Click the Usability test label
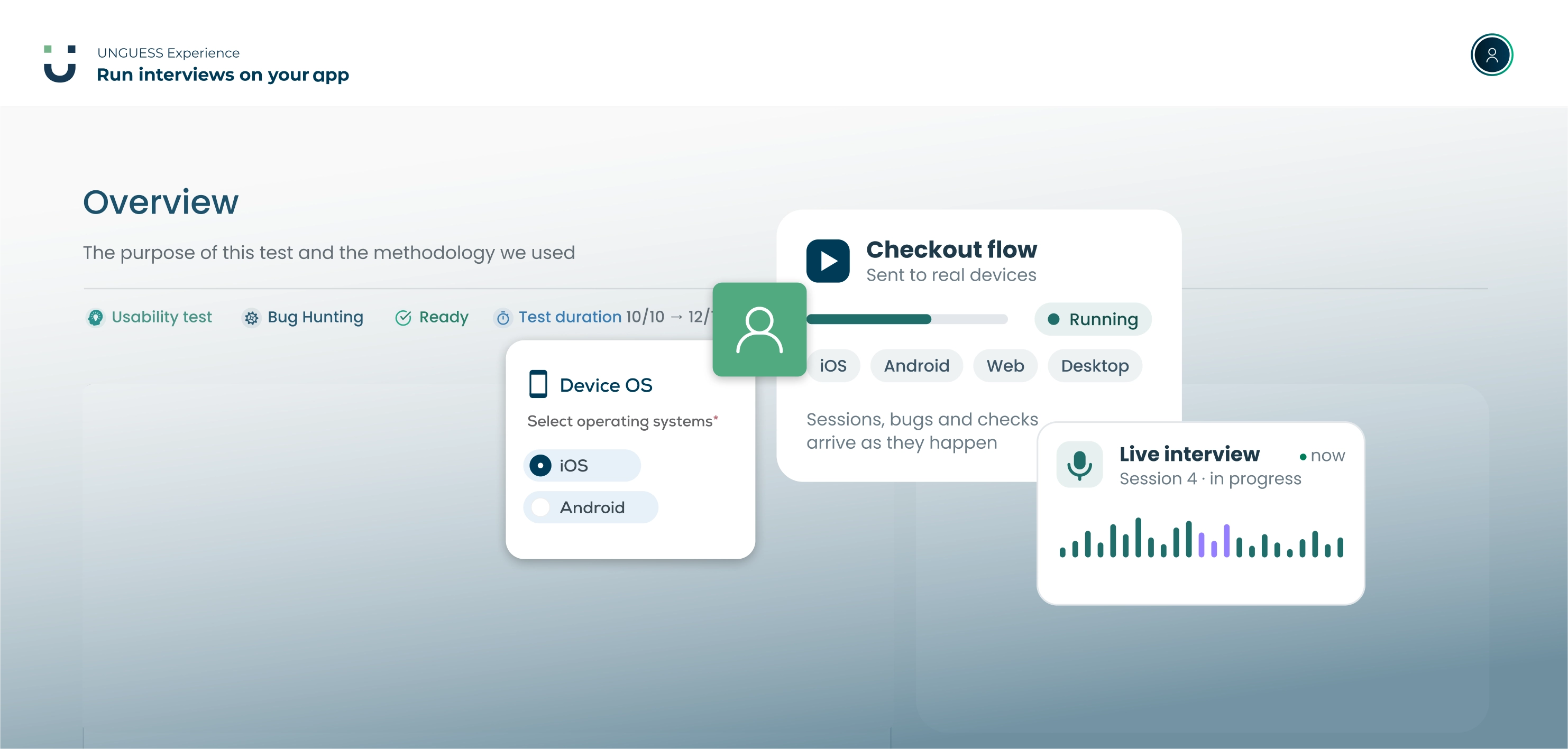Viewport: 1568px width, 749px height. 161,317
